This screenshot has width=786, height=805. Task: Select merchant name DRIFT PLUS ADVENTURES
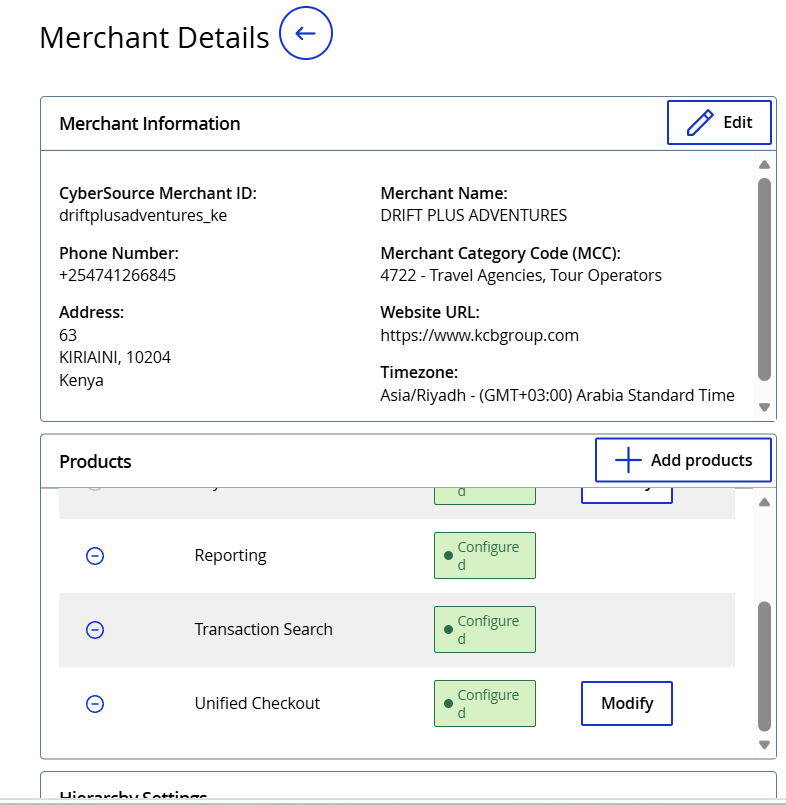473,215
